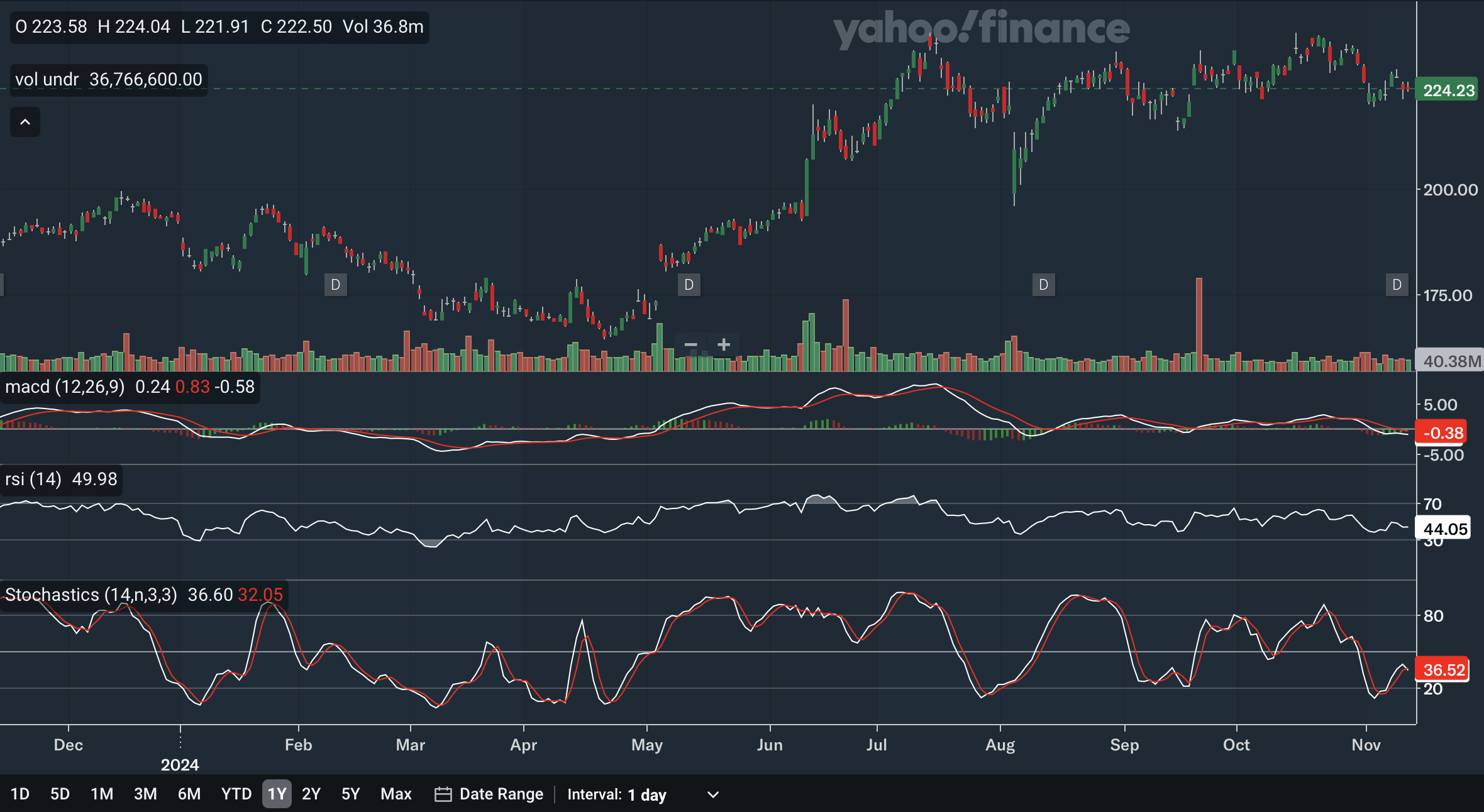
Task: Select the 1D time range
Action: [20, 794]
